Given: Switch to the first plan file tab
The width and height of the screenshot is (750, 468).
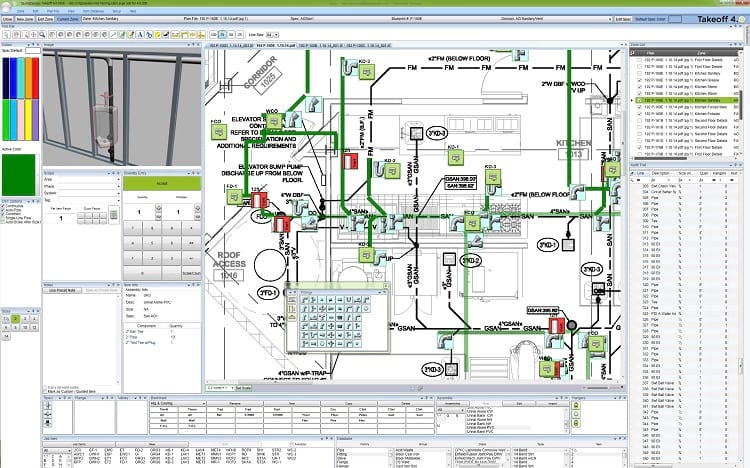Looking at the screenshot, I should (x=230, y=45).
